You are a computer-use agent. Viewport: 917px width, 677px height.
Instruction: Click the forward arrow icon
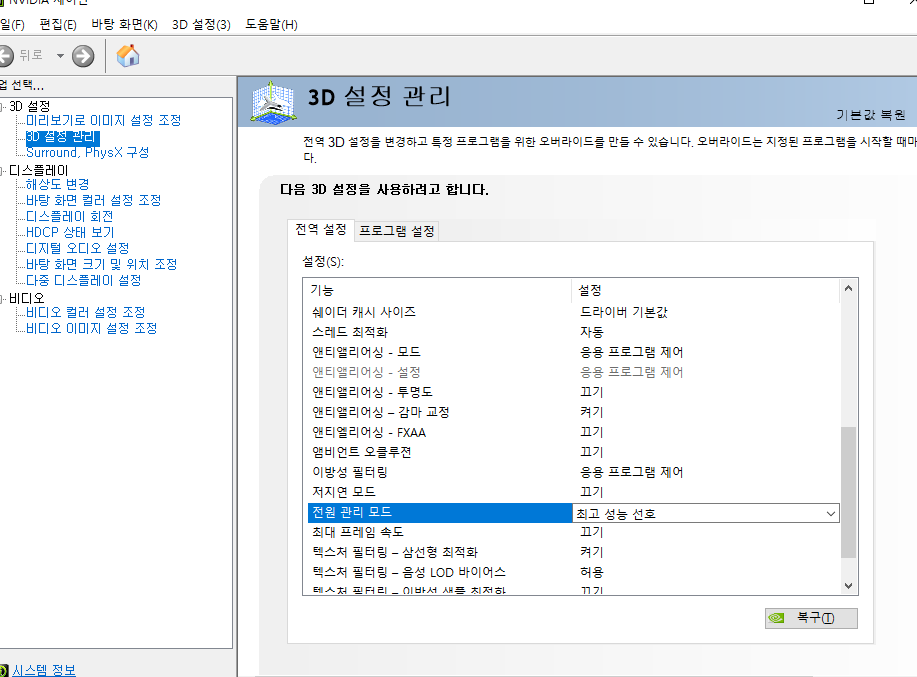[83, 56]
